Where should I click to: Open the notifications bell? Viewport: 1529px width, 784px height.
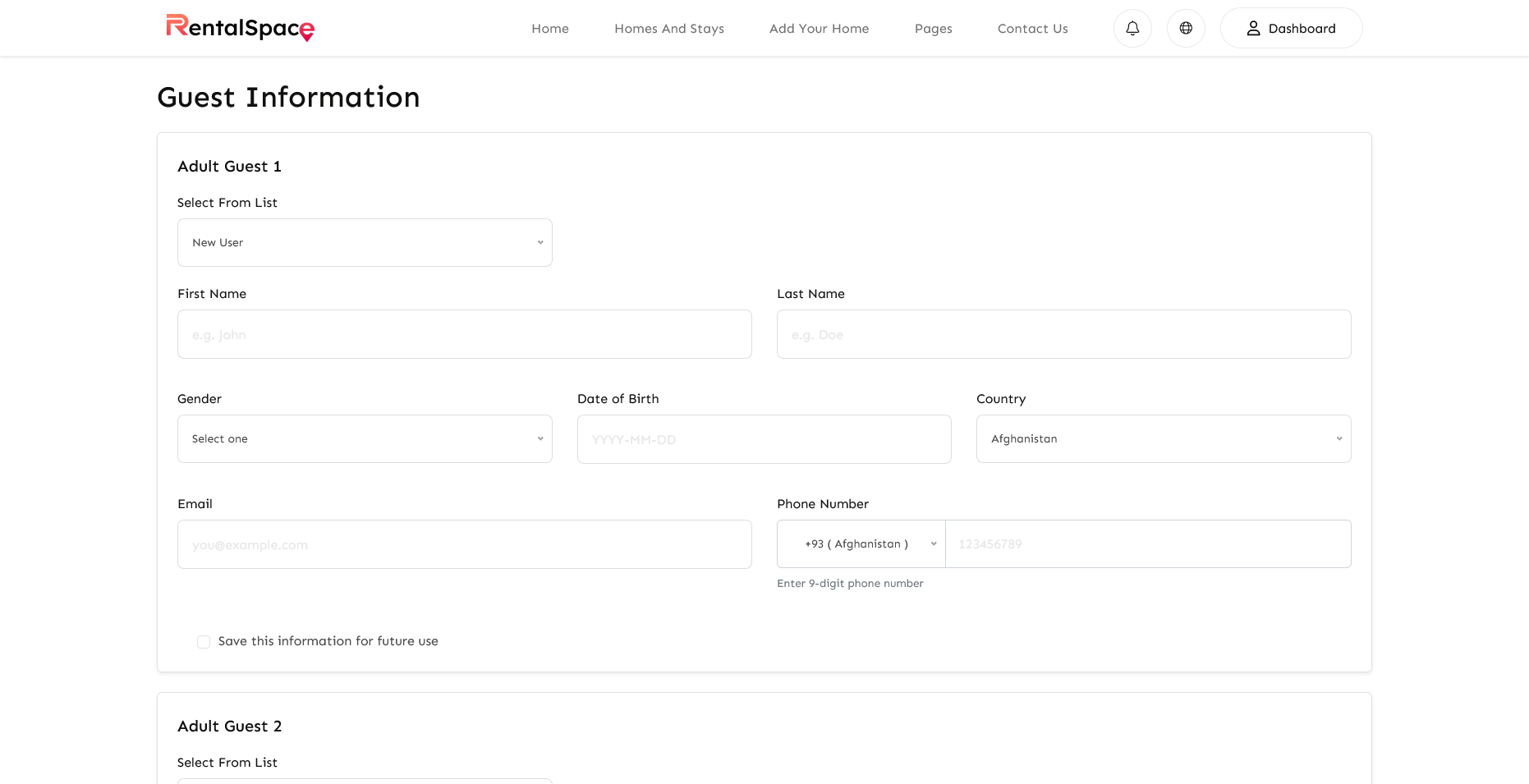(x=1132, y=28)
